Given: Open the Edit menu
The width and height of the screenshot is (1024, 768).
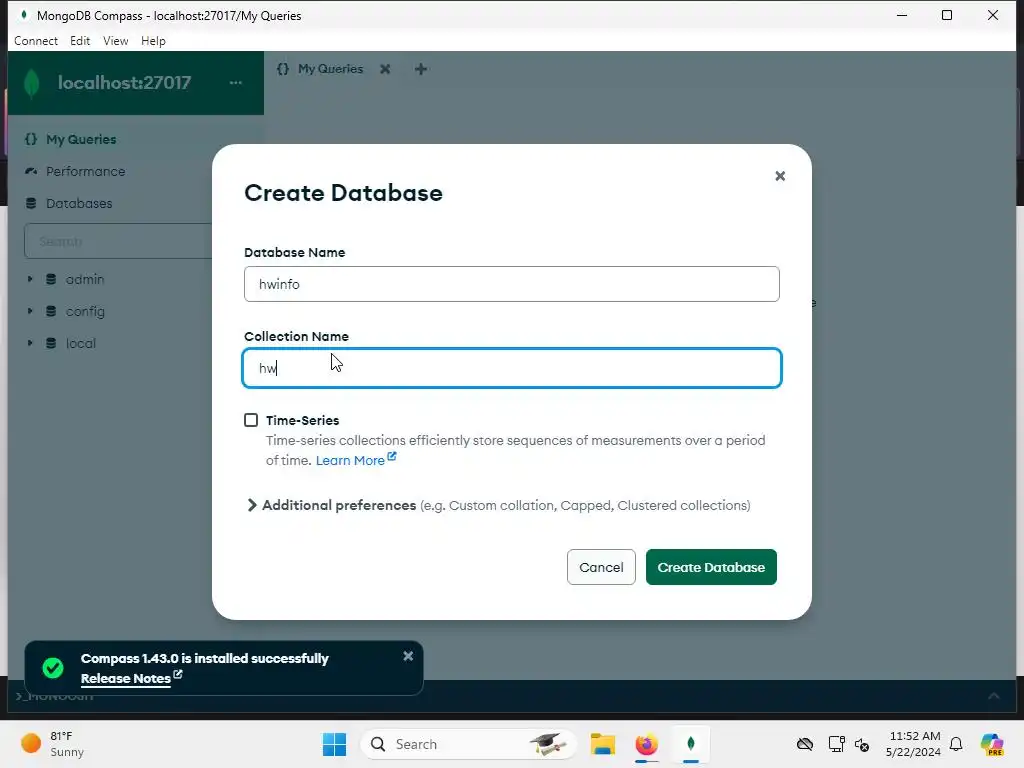Looking at the screenshot, I should [x=80, y=40].
